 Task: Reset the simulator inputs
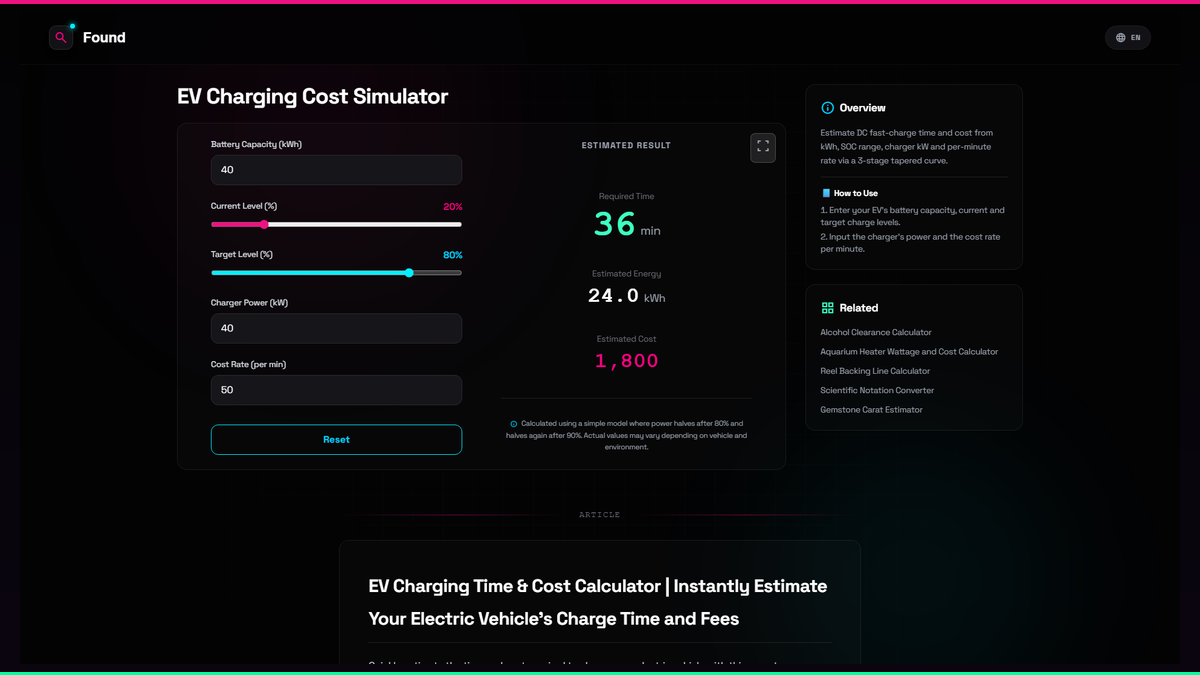336,440
